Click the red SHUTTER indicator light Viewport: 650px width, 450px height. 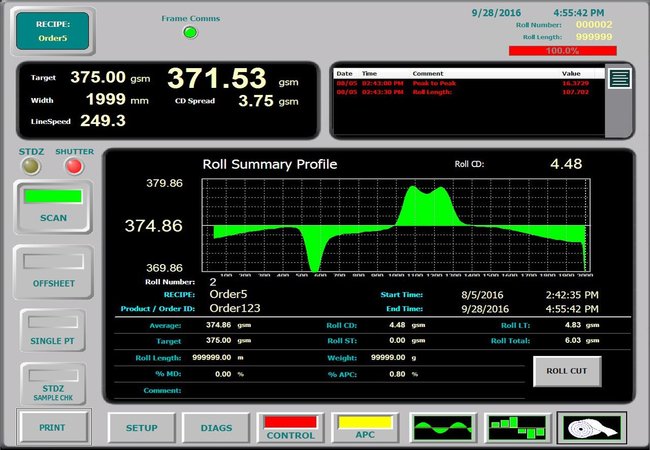click(73, 166)
